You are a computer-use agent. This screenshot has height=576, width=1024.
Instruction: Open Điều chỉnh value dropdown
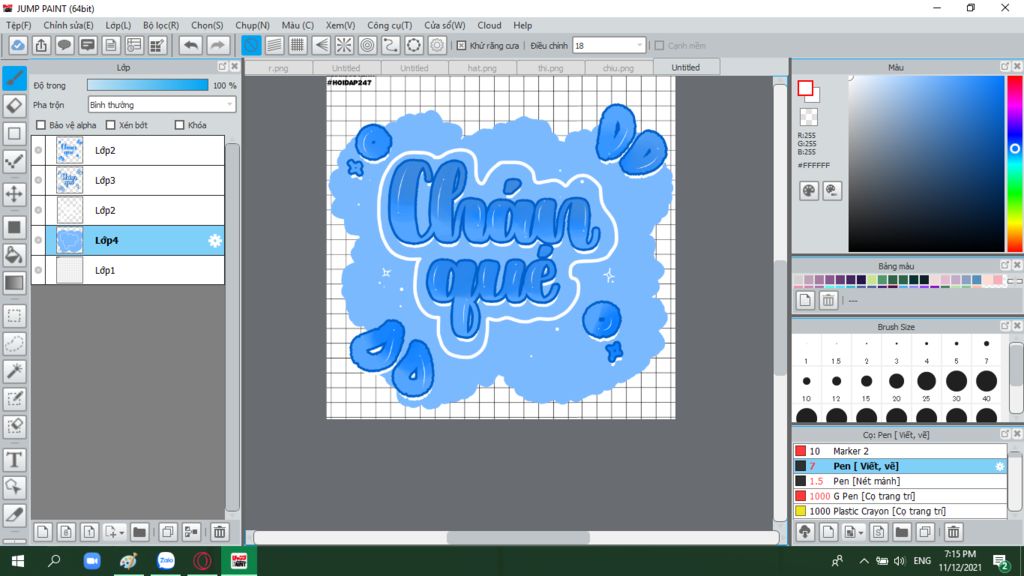[x=609, y=45]
